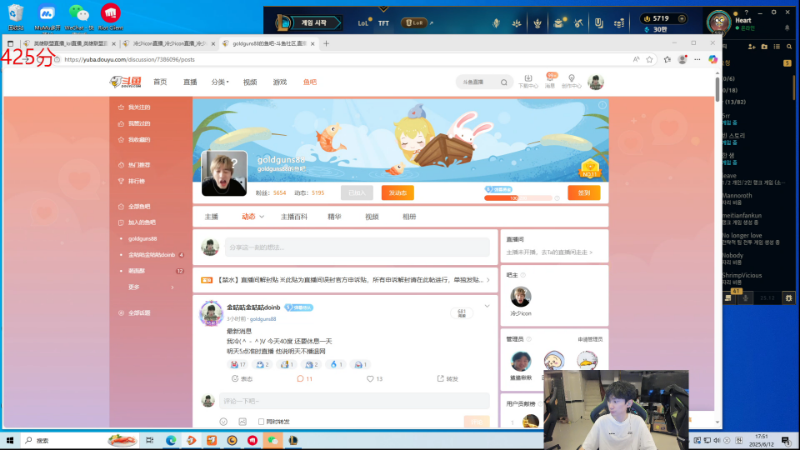800x450 pixels.
Task: Open 加入的鱼吧 in sidebar
Action: [137, 222]
